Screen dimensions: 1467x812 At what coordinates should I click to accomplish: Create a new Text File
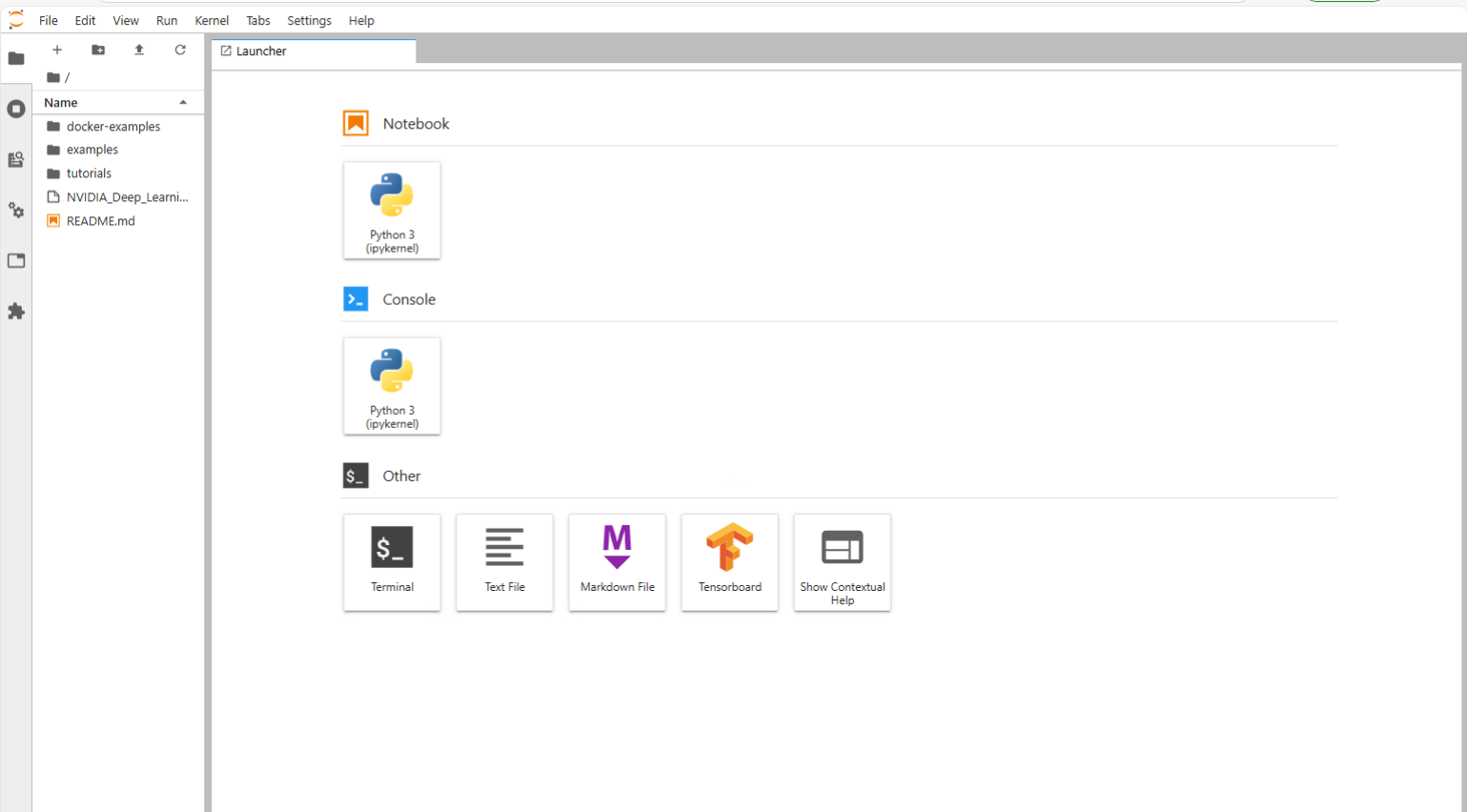point(504,562)
